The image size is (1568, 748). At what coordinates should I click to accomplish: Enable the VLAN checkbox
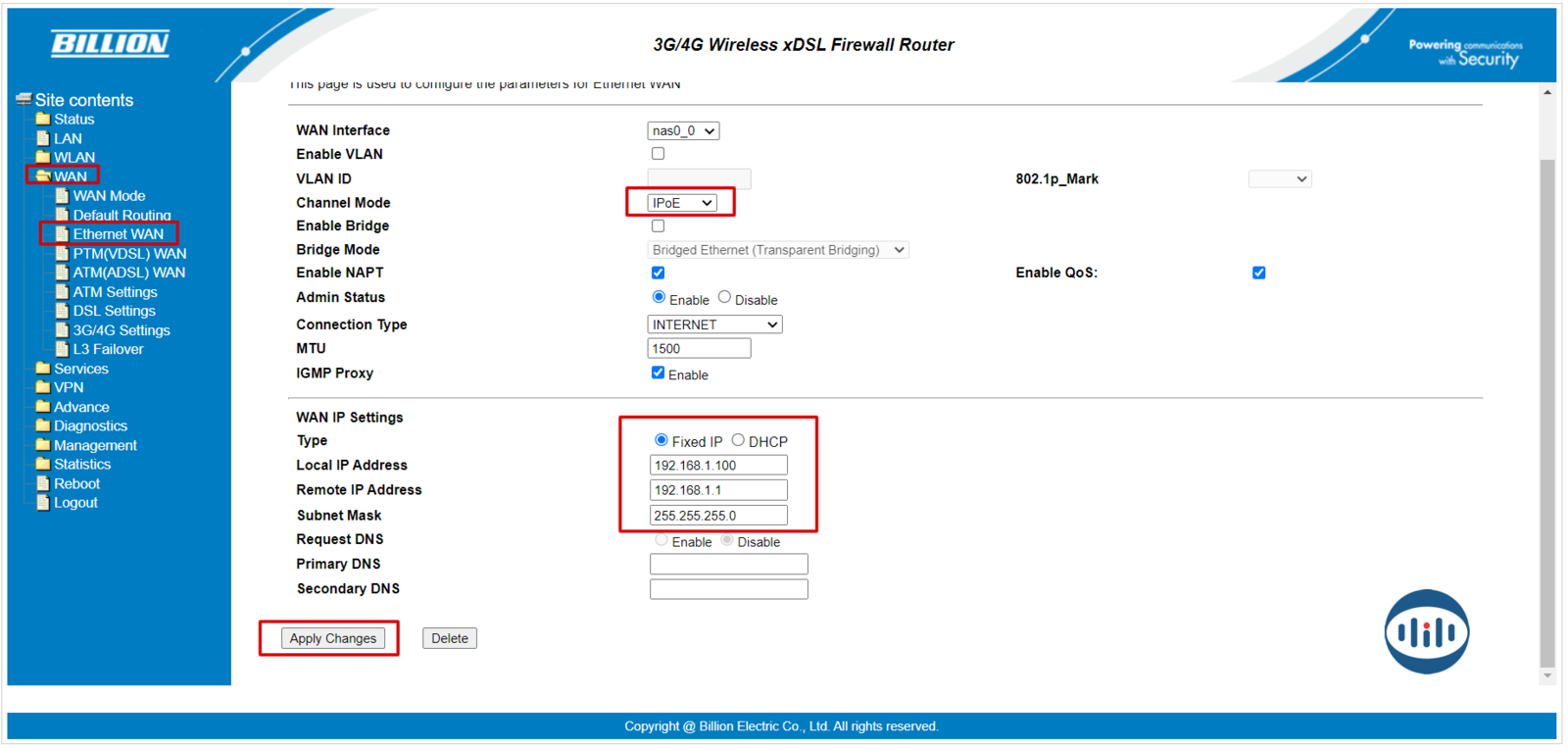(658, 154)
